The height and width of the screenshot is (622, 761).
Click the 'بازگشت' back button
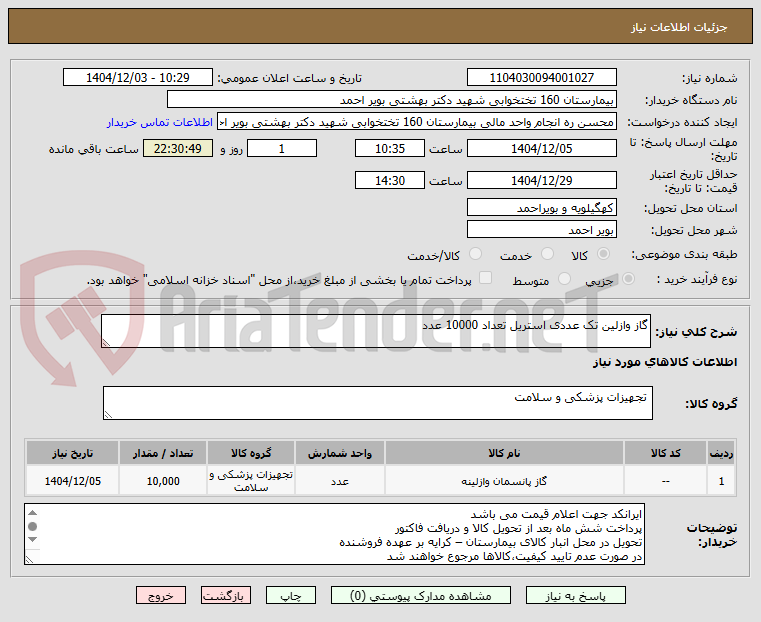point(226,595)
